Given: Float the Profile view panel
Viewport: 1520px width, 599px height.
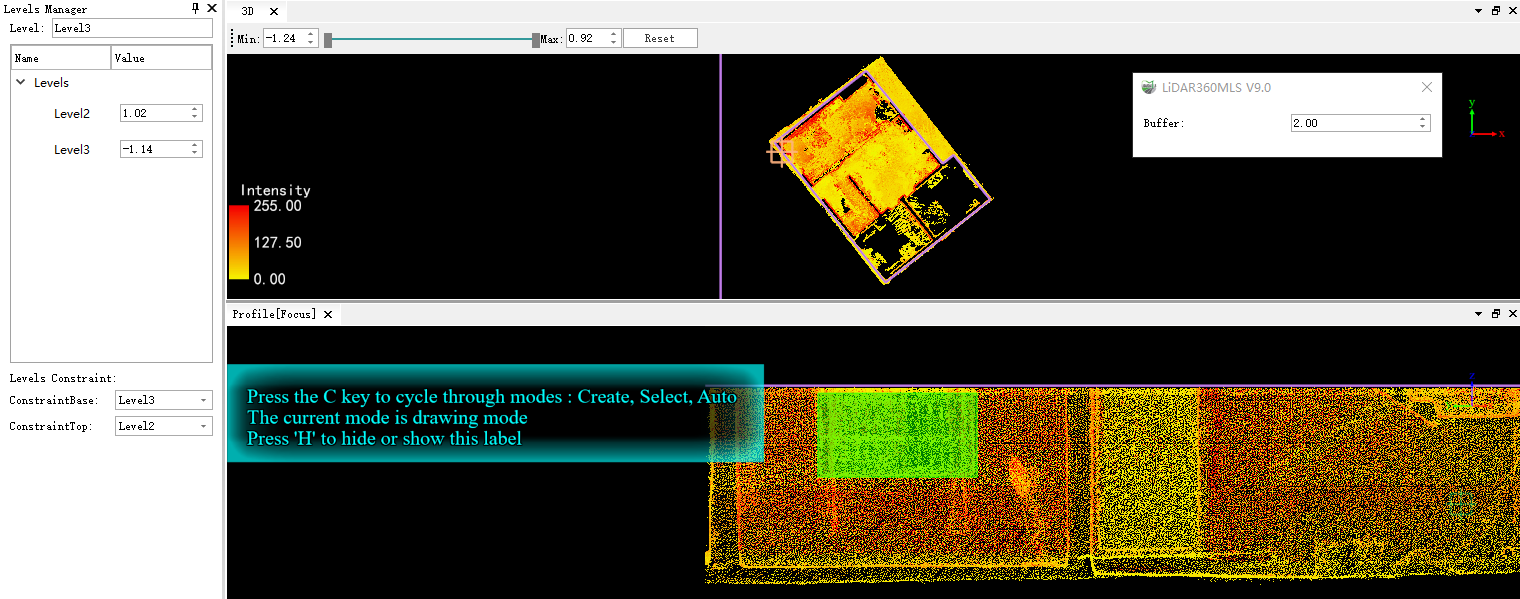Looking at the screenshot, I should pyautogui.click(x=1496, y=314).
